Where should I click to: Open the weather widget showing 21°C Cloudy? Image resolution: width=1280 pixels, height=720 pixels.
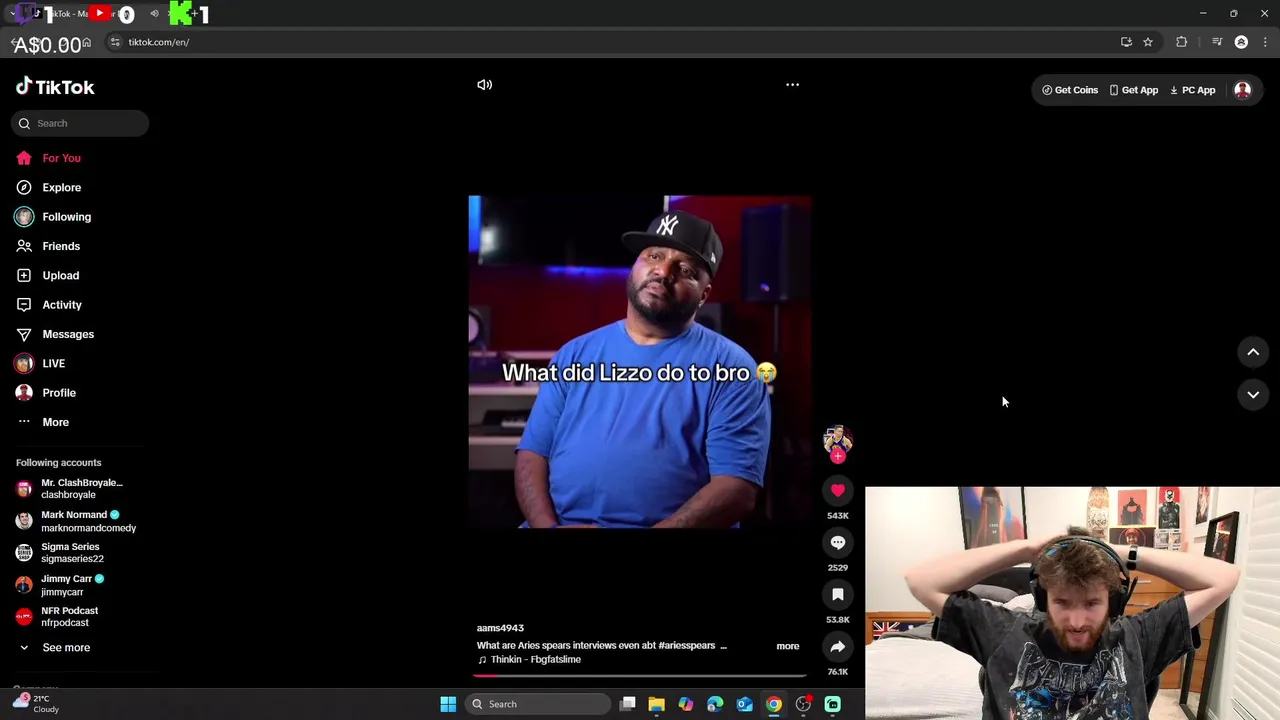click(36, 704)
